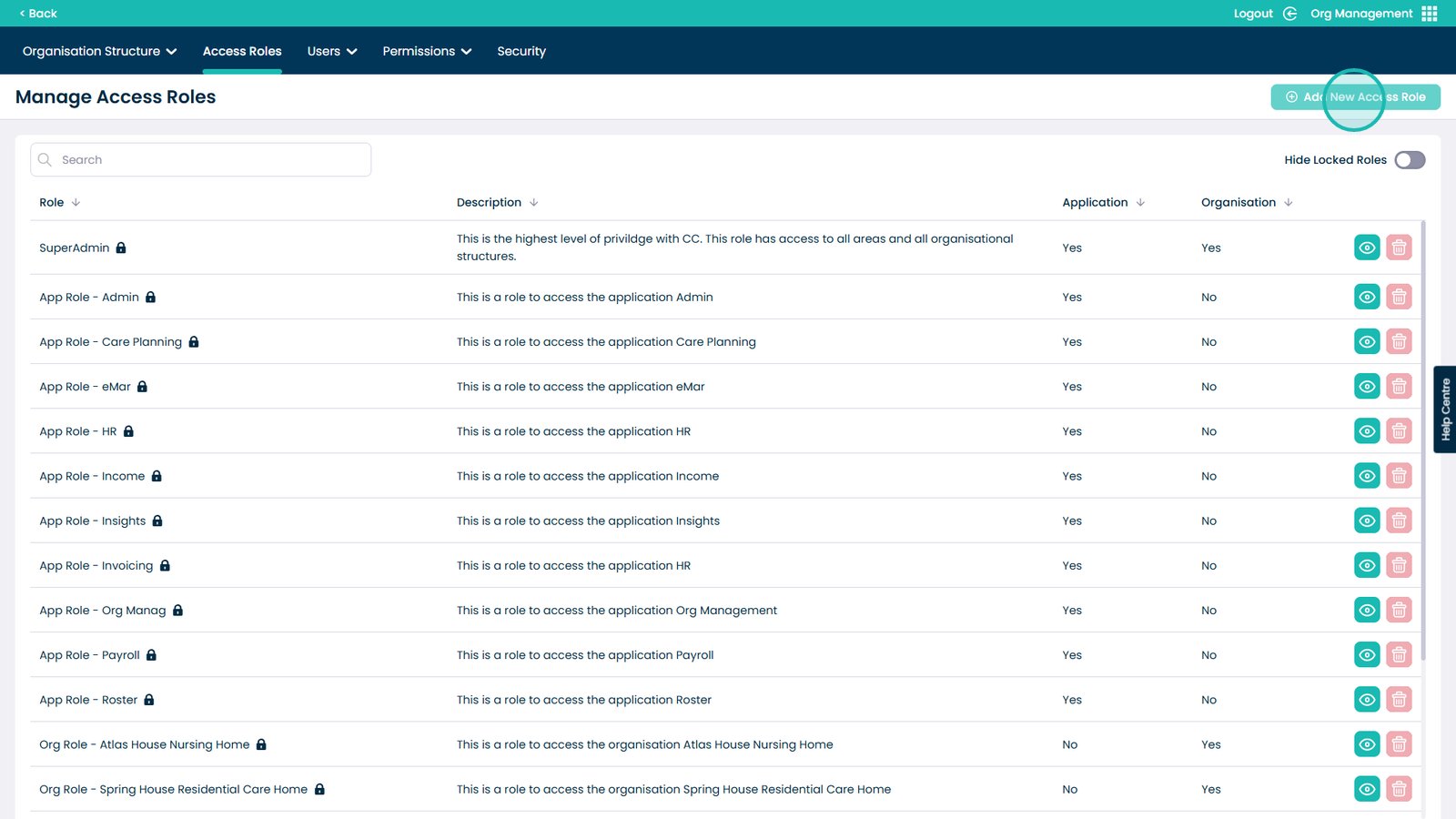Expand the Permissions dropdown menu
The width and height of the screenshot is (1456, 819).
click(427, 52)
